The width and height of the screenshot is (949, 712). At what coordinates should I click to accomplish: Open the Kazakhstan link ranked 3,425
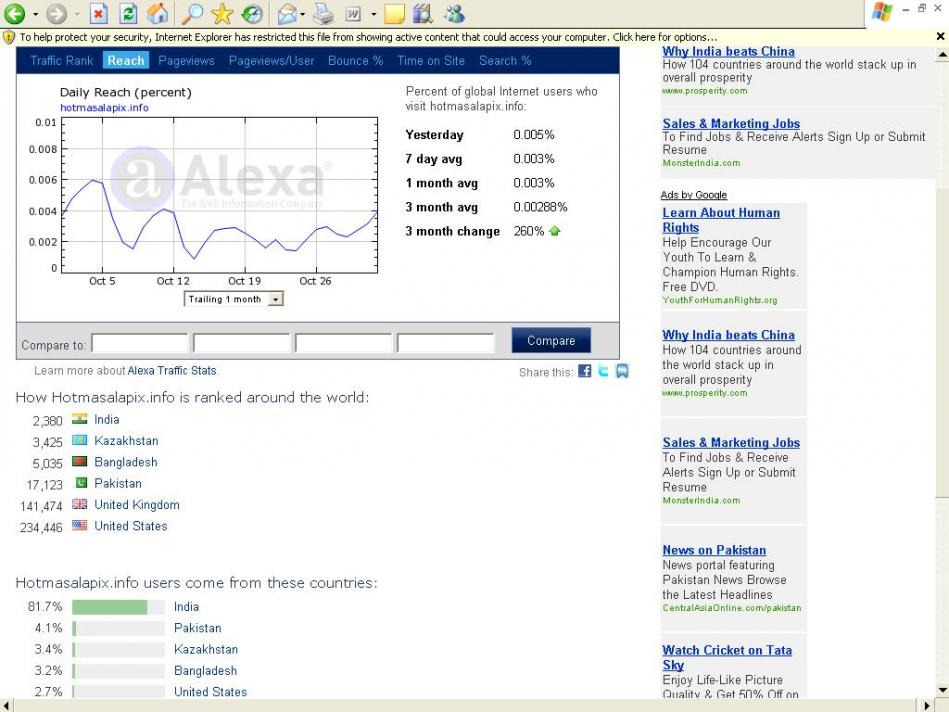click(x=126, y=441)
